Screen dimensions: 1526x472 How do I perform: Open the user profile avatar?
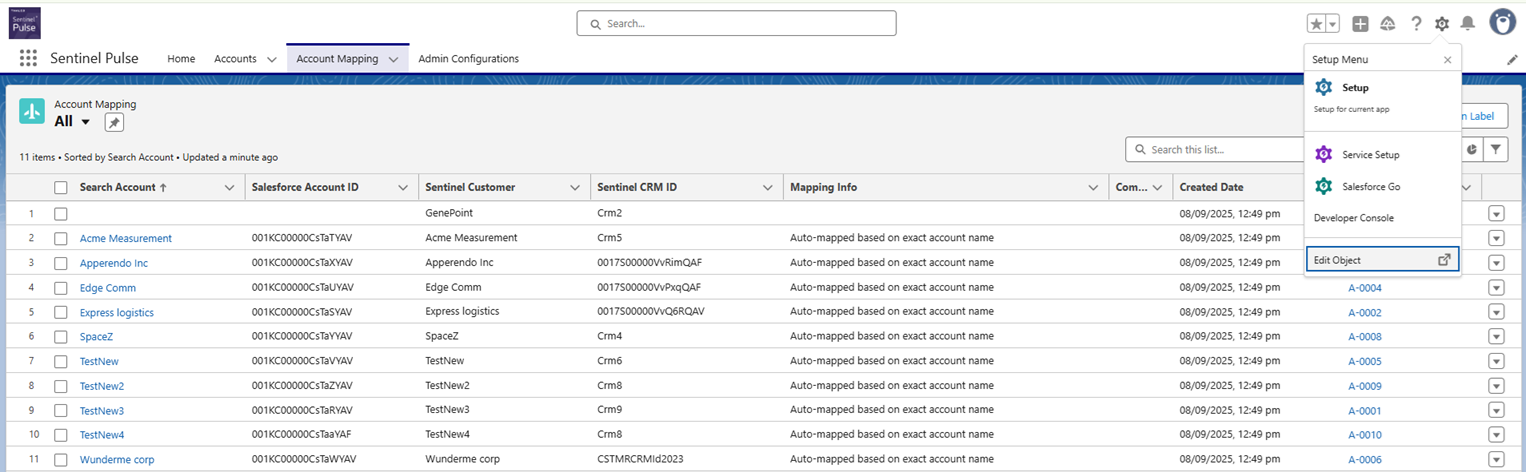(x=1502, y=23)
